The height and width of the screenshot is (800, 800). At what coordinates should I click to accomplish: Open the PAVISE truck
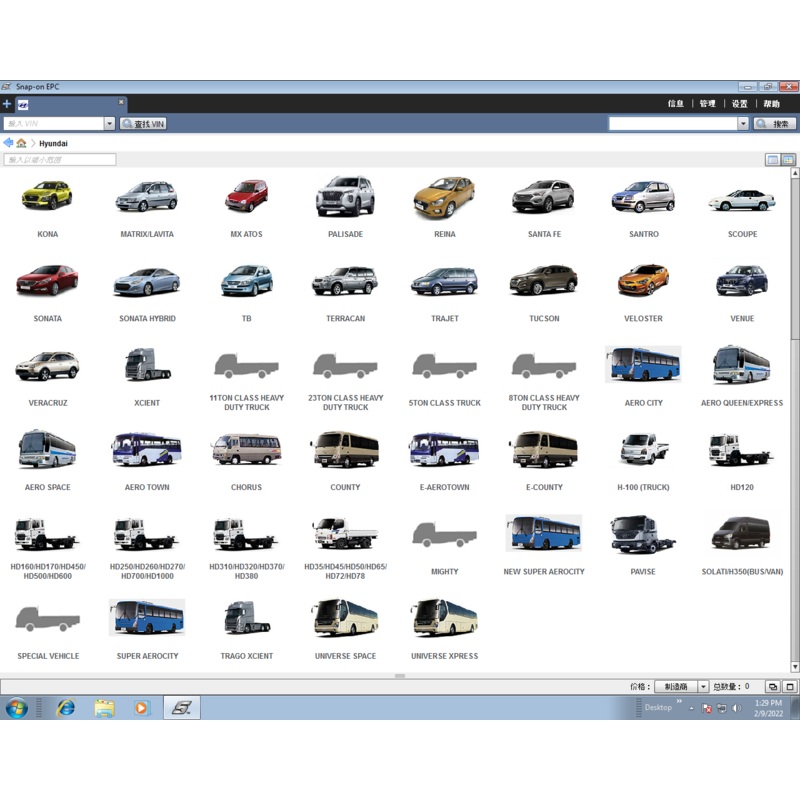tap(643, 534)
